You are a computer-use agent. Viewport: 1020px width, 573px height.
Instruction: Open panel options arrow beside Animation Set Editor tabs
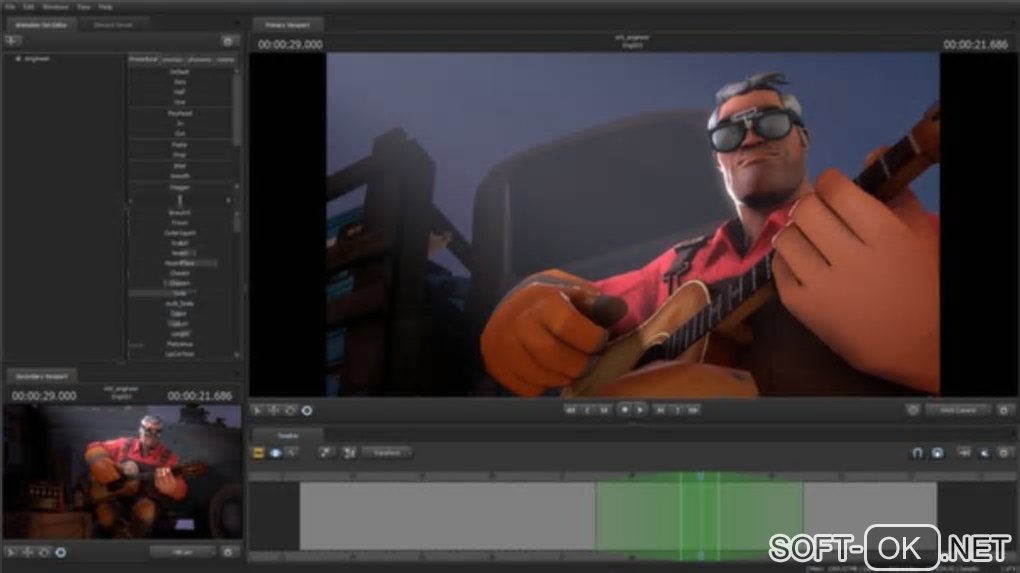236,25
